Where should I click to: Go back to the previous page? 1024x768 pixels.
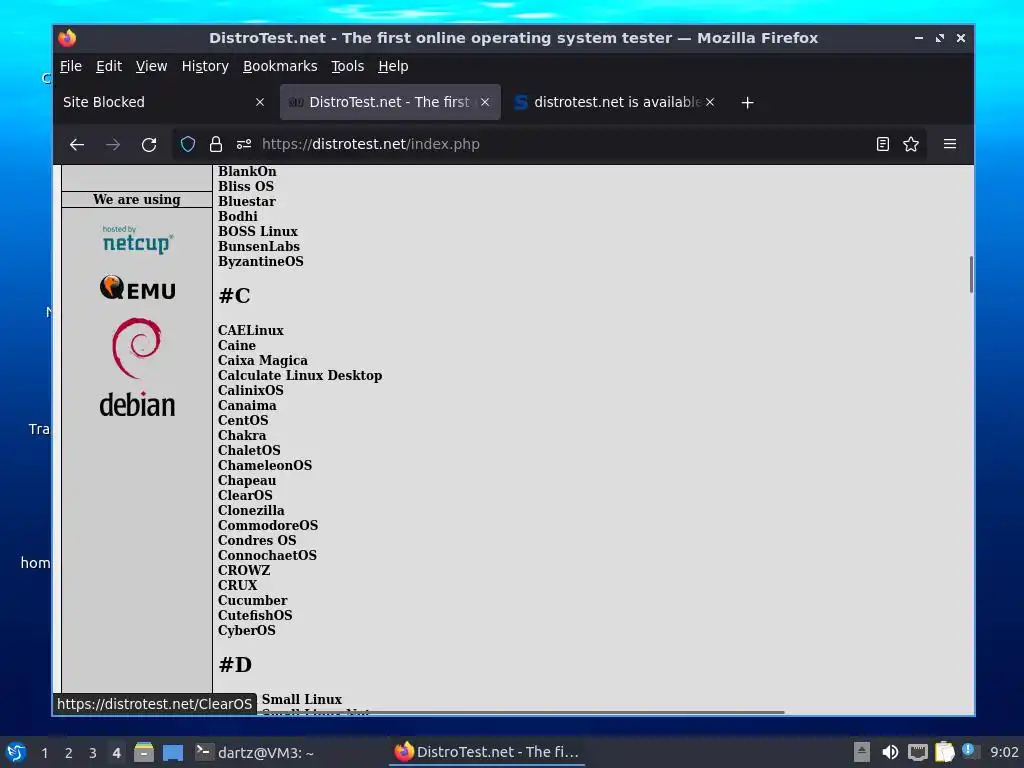[77, 144]
